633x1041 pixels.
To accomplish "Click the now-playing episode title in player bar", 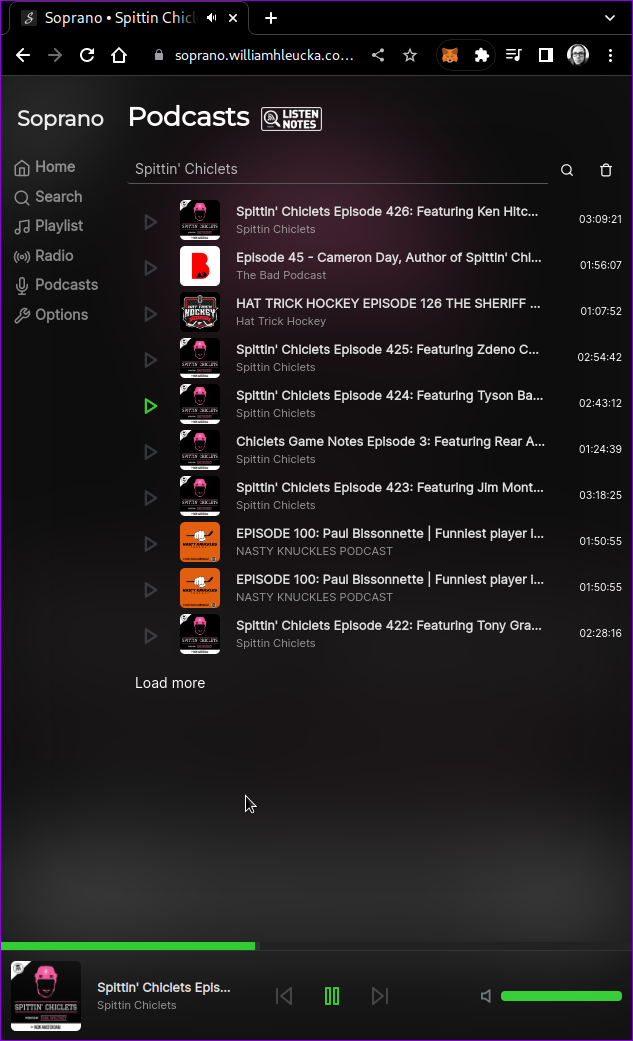I will click(163, 987).
